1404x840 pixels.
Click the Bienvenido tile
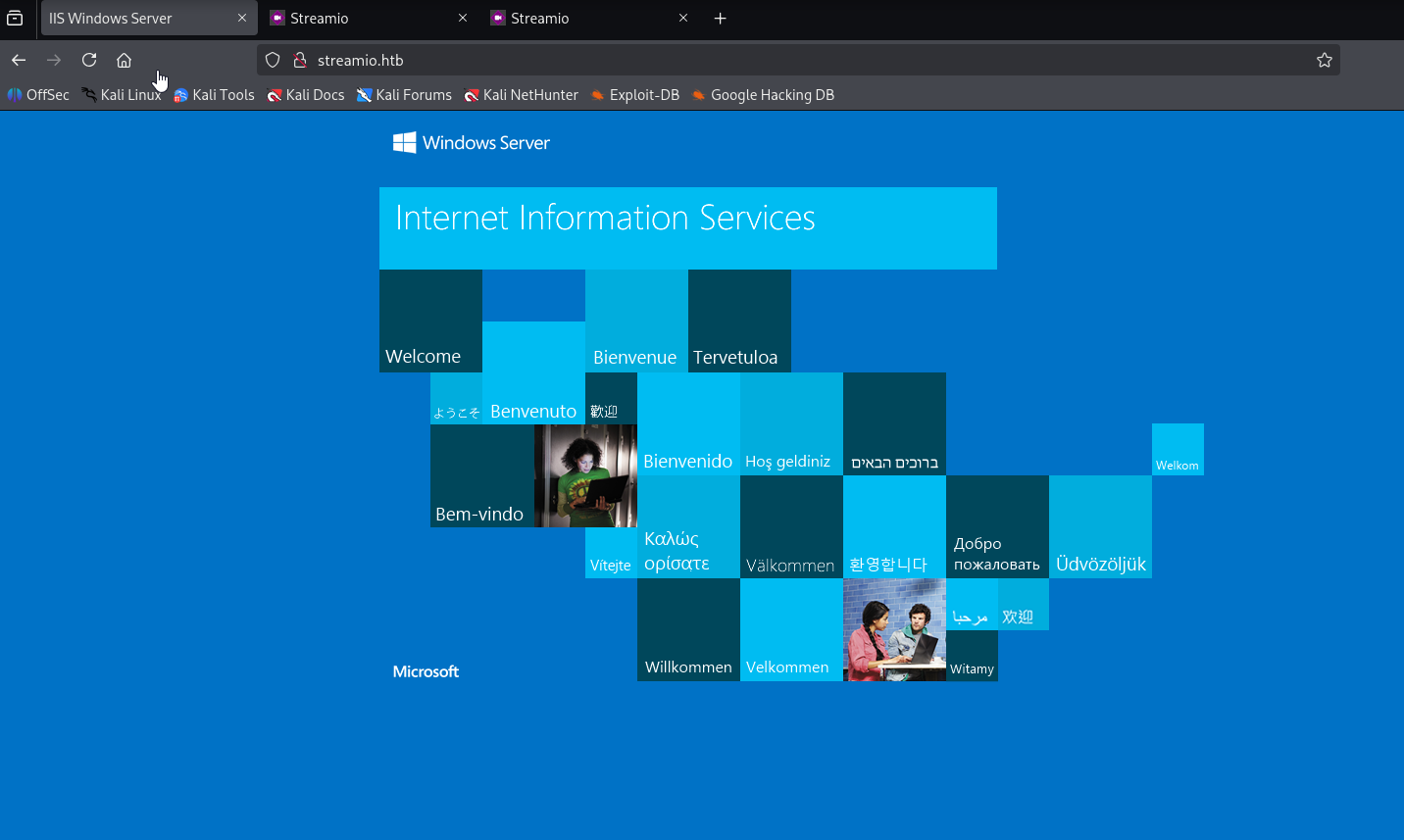(688, 424)
